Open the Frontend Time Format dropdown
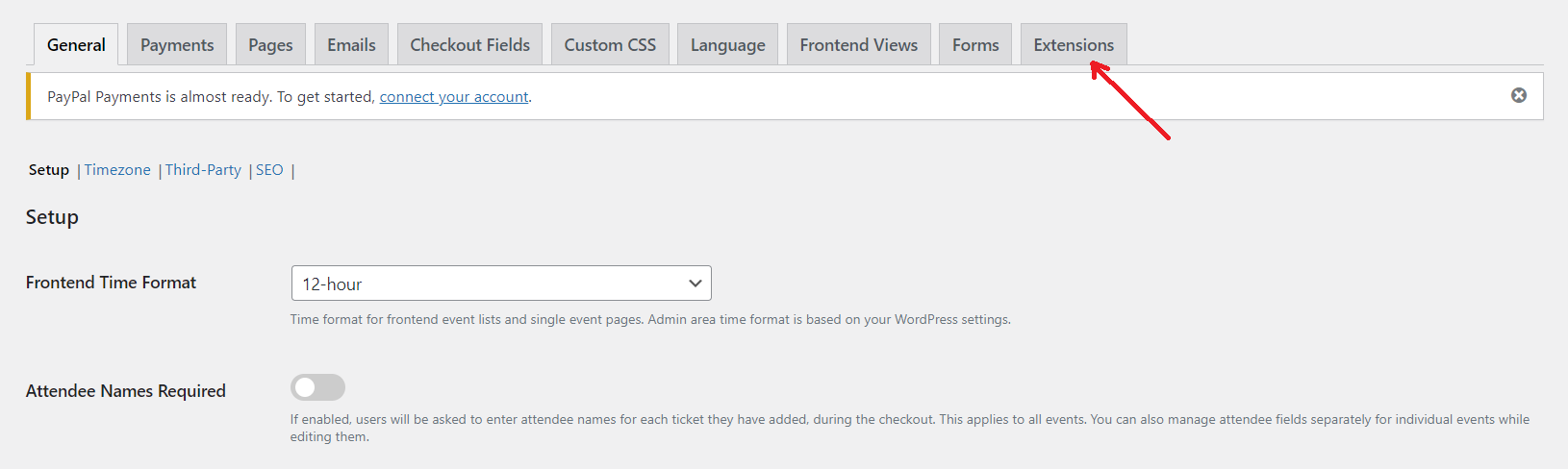The image size is (1568, 469). (x=500, y=284)
